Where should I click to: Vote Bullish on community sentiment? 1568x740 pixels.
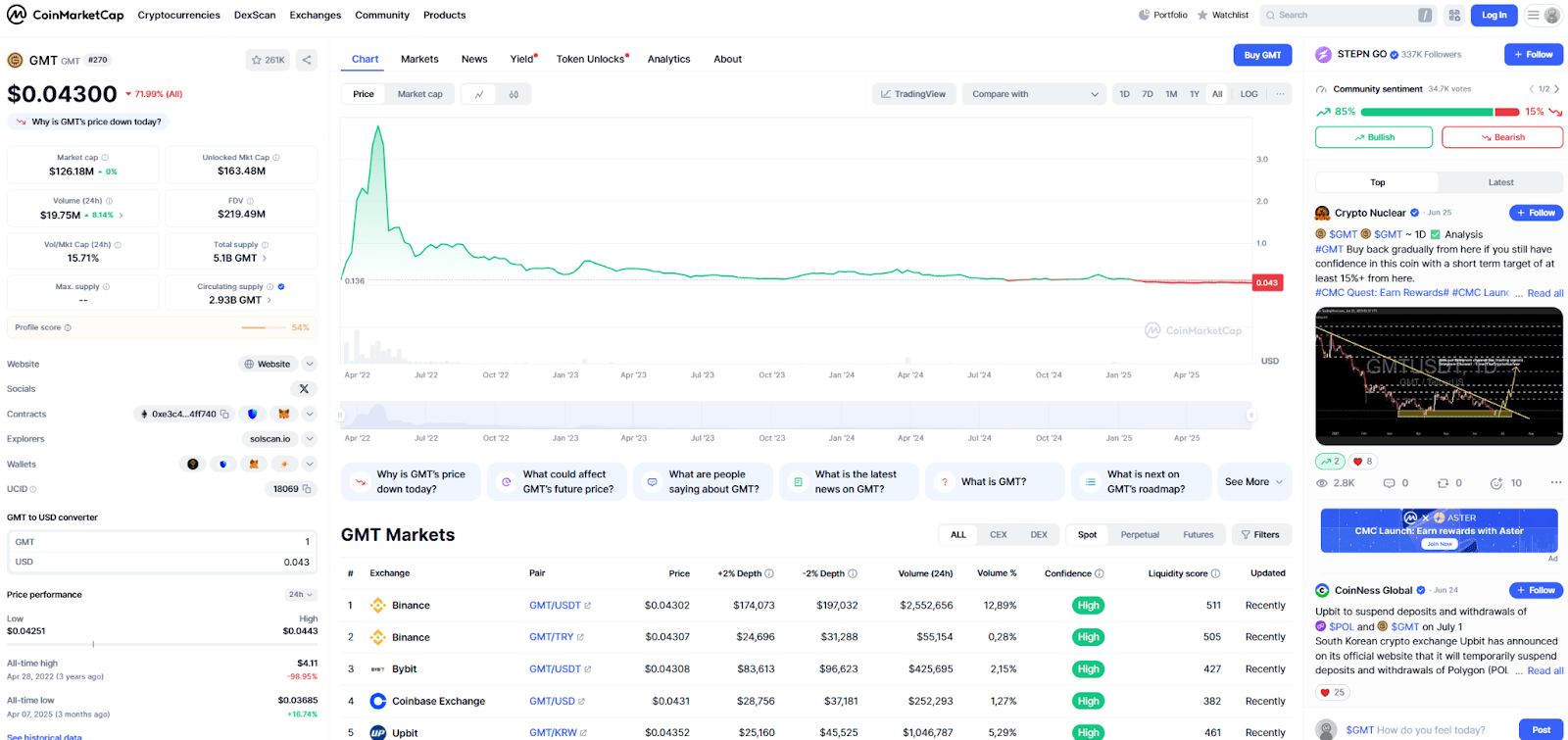click(x=1374, y=137)
